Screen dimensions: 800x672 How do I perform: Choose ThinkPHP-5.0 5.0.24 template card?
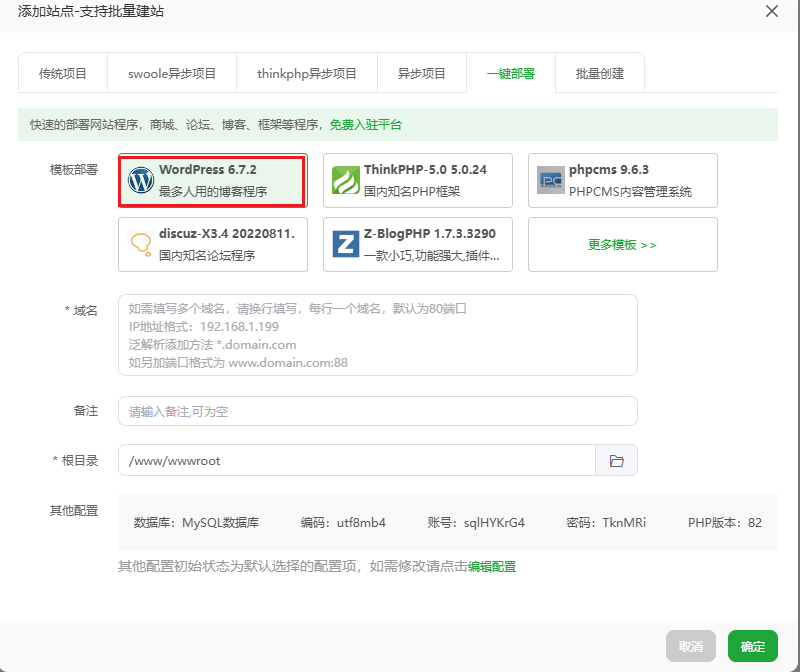point(418,180)
